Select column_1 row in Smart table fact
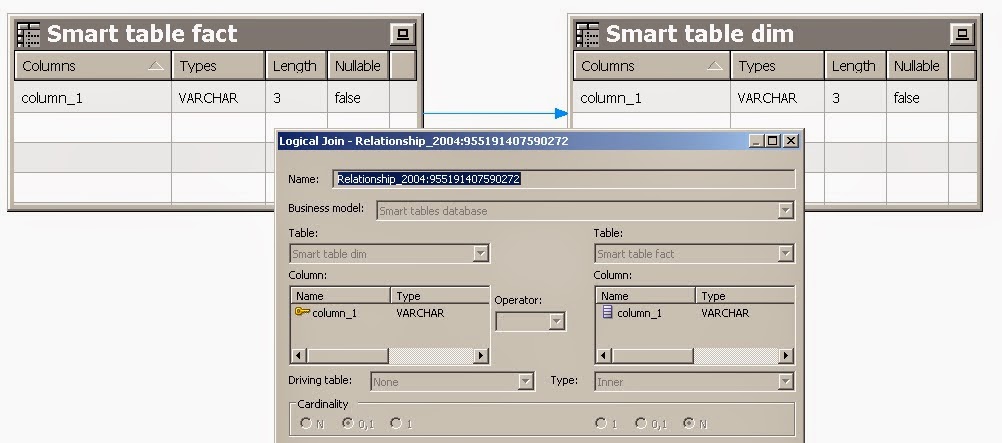Screen dimensions: 1002x443 click(x=215, y=98)
